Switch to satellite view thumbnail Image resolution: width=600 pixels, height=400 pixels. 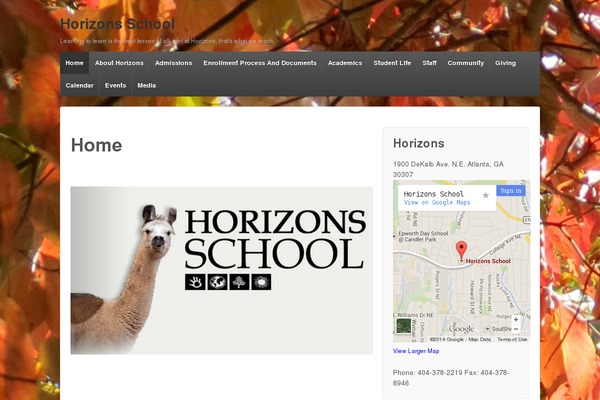(403, 326)
